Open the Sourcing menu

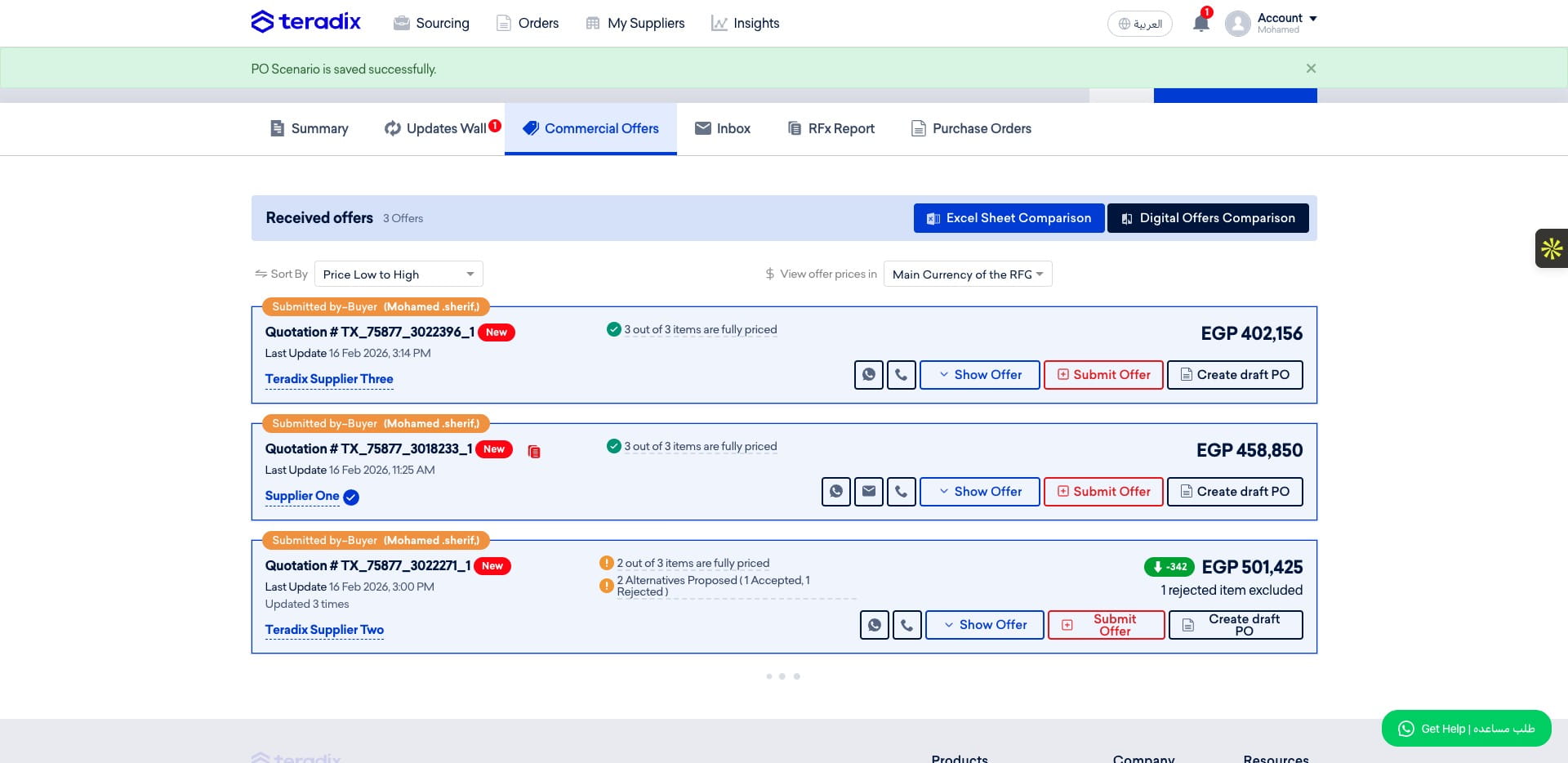pyautogui.click(x=431, y=23)
